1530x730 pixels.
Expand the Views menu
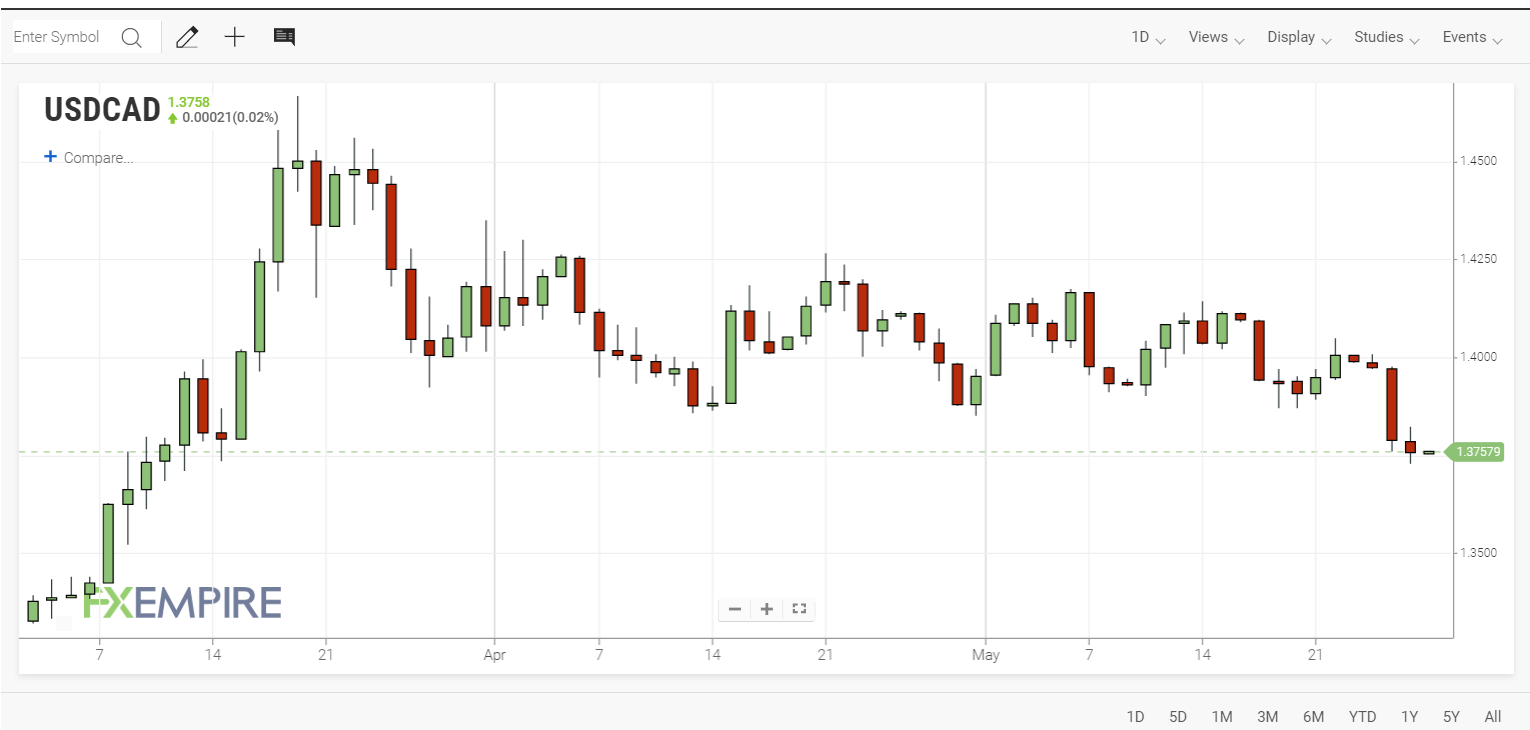click(1216, 37)
